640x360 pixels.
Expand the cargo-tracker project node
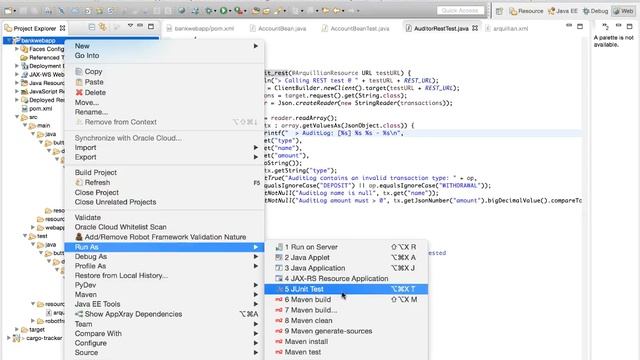pos(9,338)
